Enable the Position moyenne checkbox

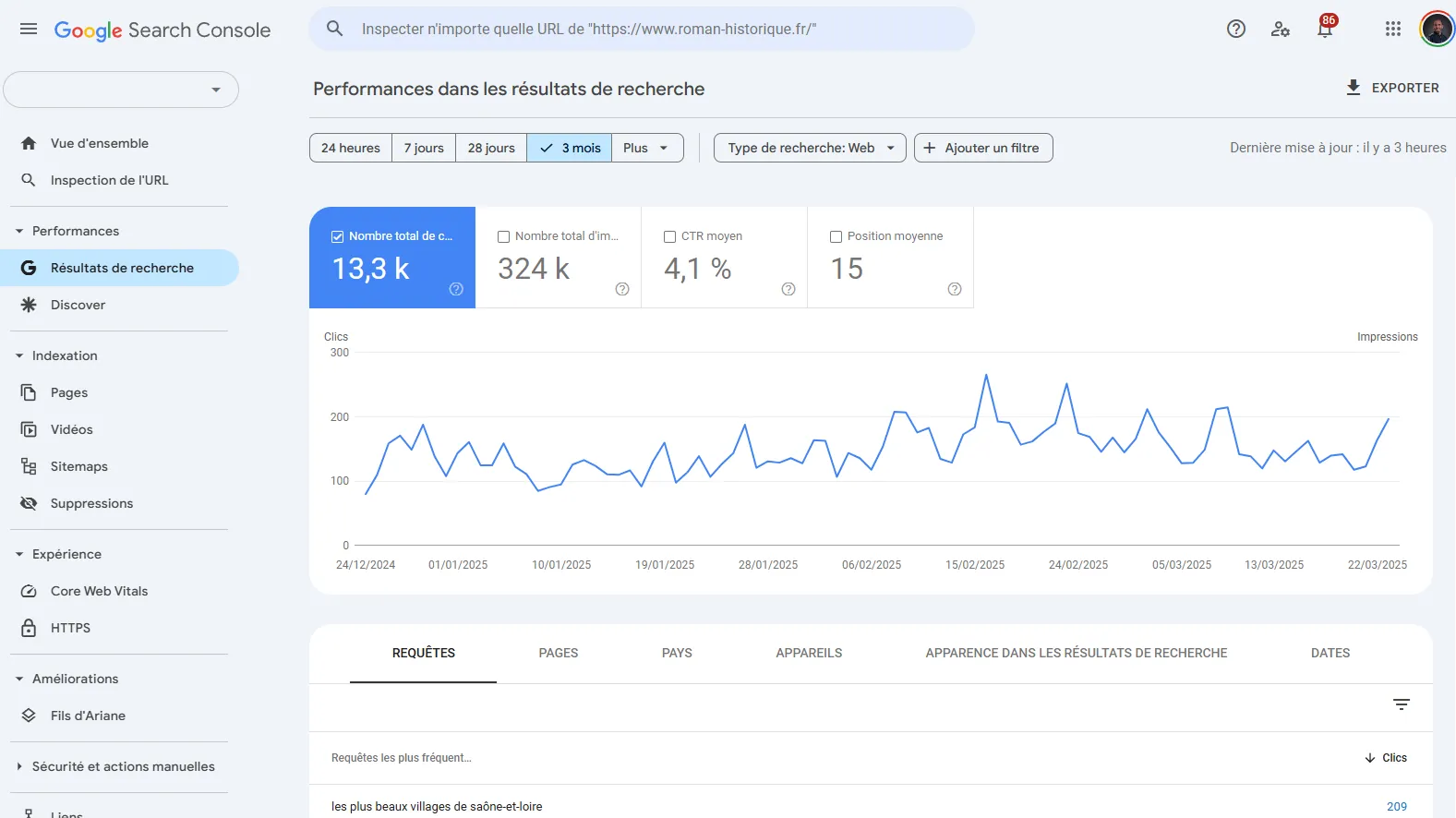click(836, 236)
